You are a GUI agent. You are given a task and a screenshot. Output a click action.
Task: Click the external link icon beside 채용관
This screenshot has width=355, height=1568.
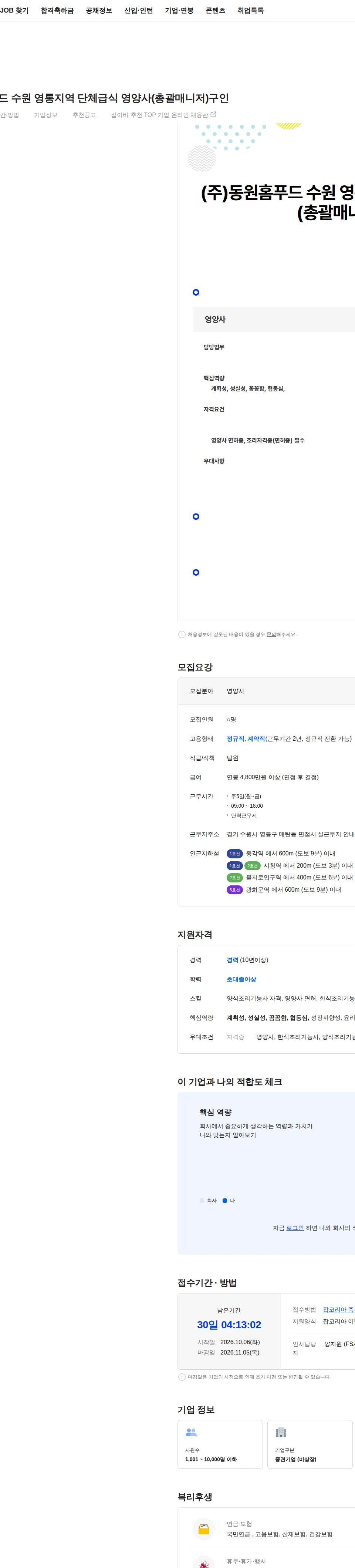tap(213, 114)
